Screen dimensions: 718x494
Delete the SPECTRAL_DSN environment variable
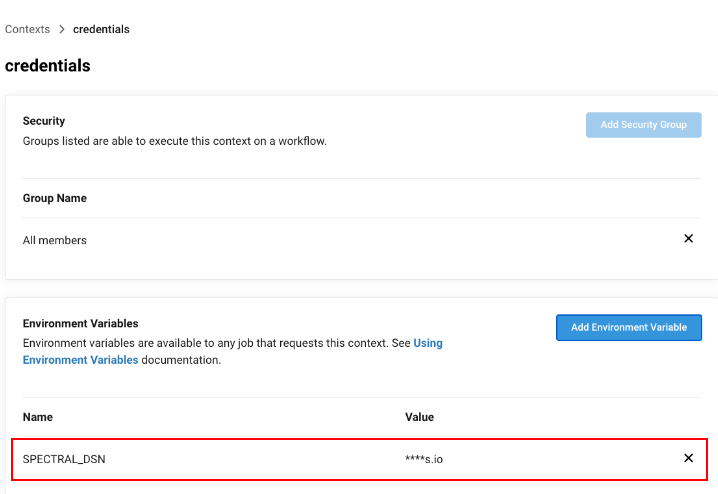tap(688, 458)
